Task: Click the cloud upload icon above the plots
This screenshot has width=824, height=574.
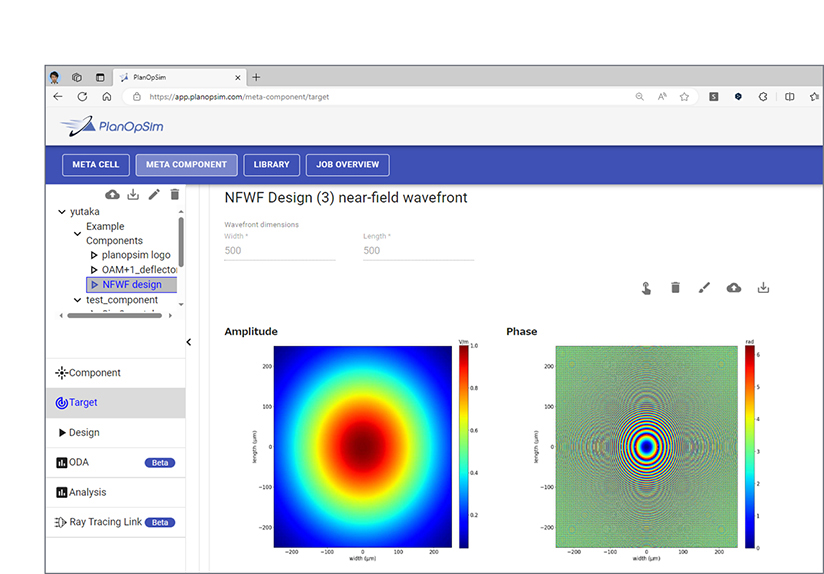Action: tap(734, 288)
